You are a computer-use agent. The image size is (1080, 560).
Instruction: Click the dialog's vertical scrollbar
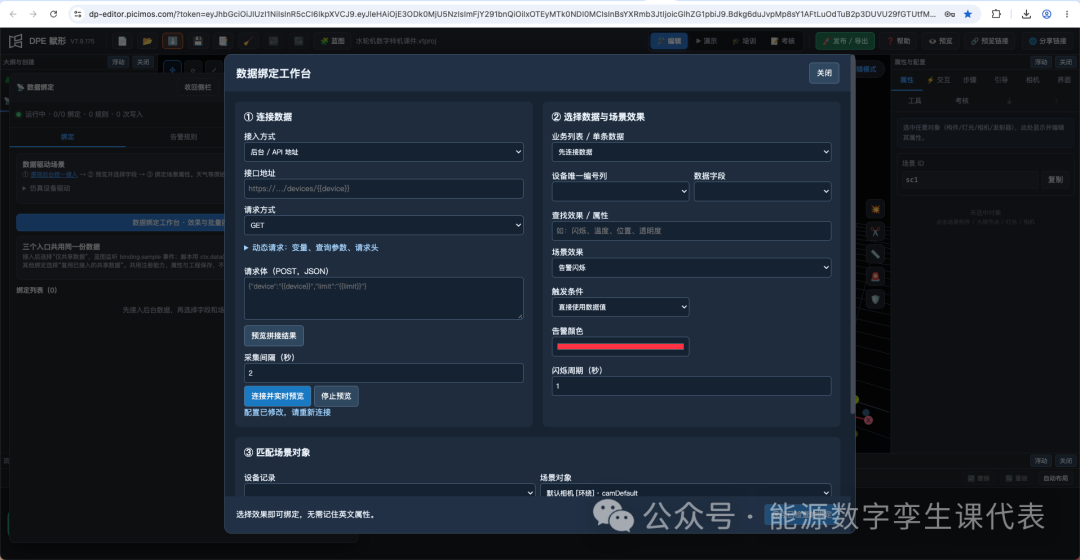(852, 234)
